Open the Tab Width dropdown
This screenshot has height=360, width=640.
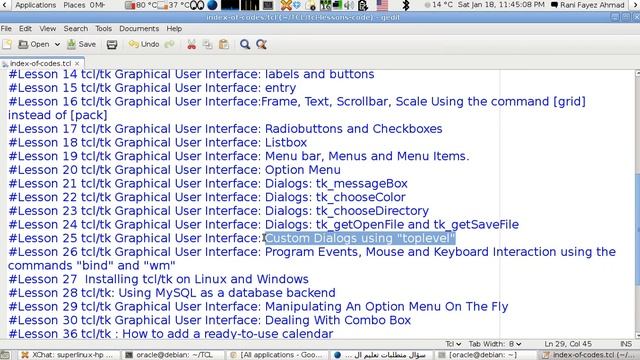495,344
